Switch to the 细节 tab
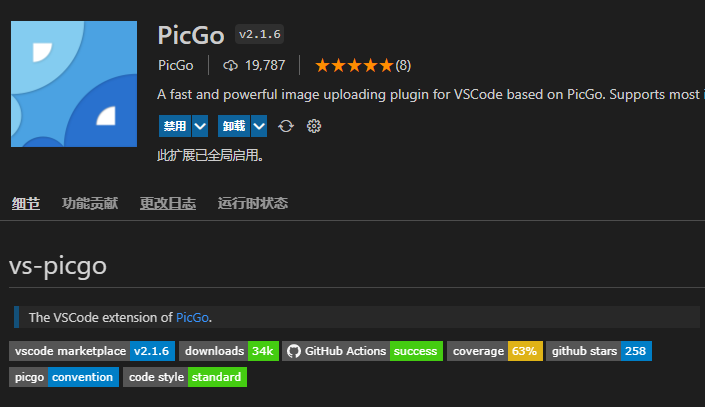 pos(26,203)
